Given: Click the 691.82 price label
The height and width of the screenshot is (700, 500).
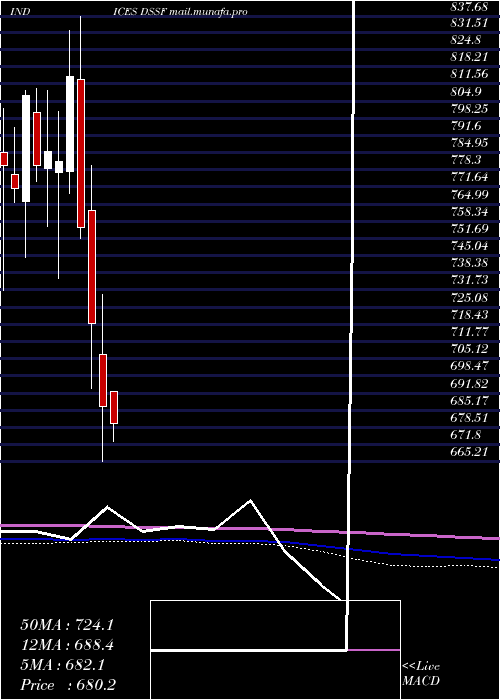Looking at the screenshot, I should coord(469,383).
